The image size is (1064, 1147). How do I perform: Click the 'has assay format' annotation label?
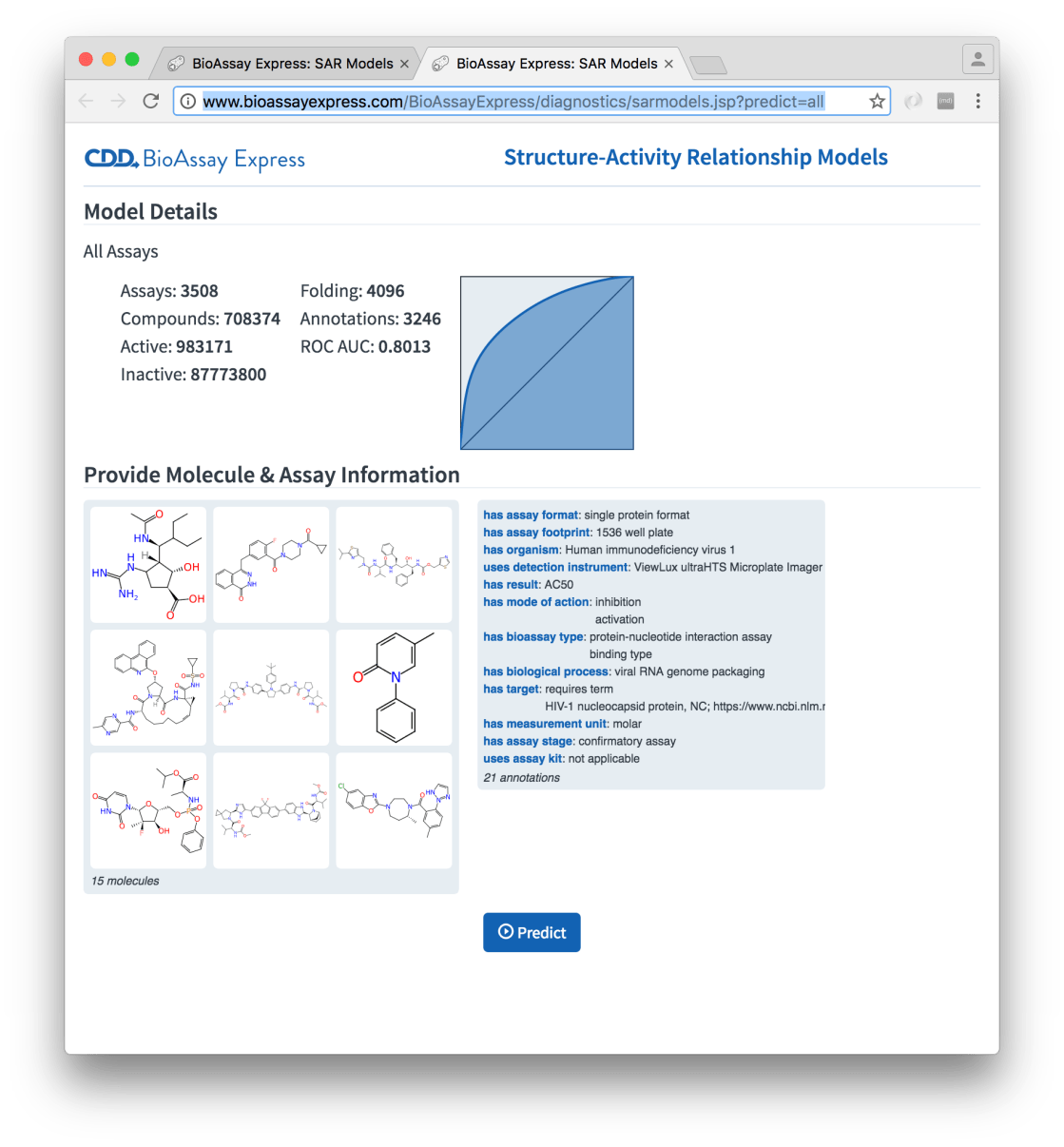(x=530, y=515)
